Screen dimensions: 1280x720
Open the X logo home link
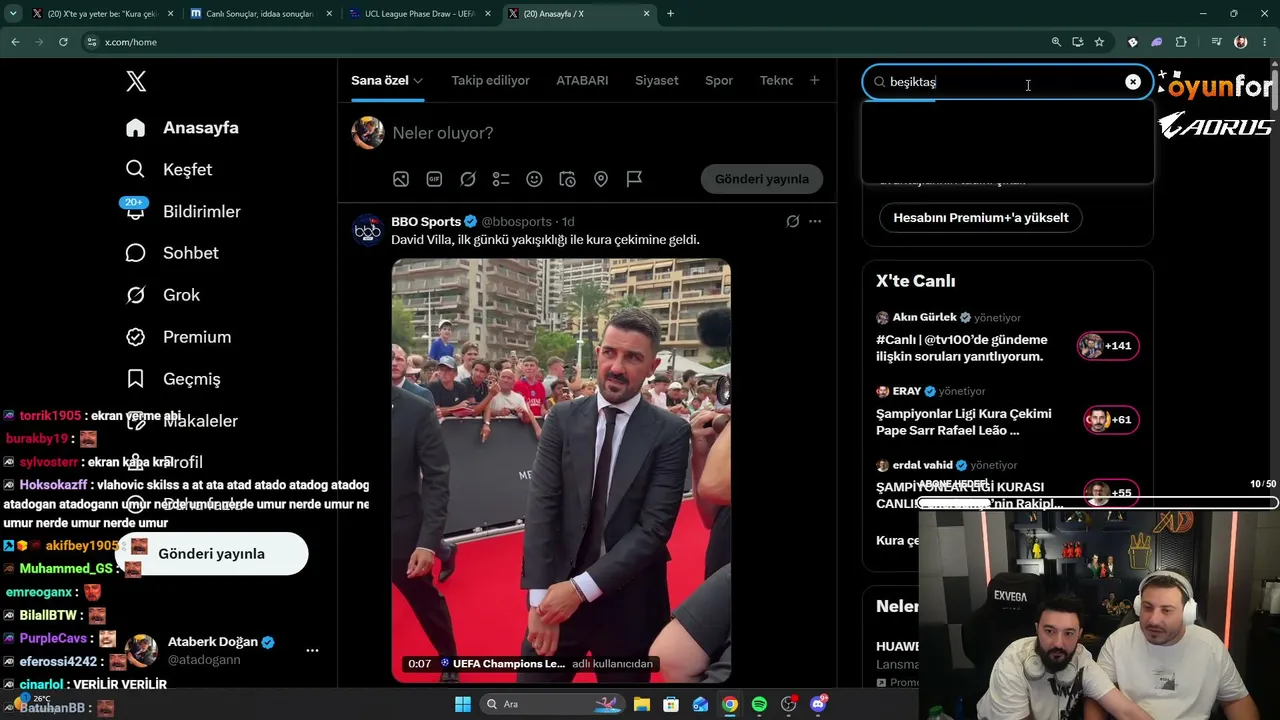coord(136,82)
